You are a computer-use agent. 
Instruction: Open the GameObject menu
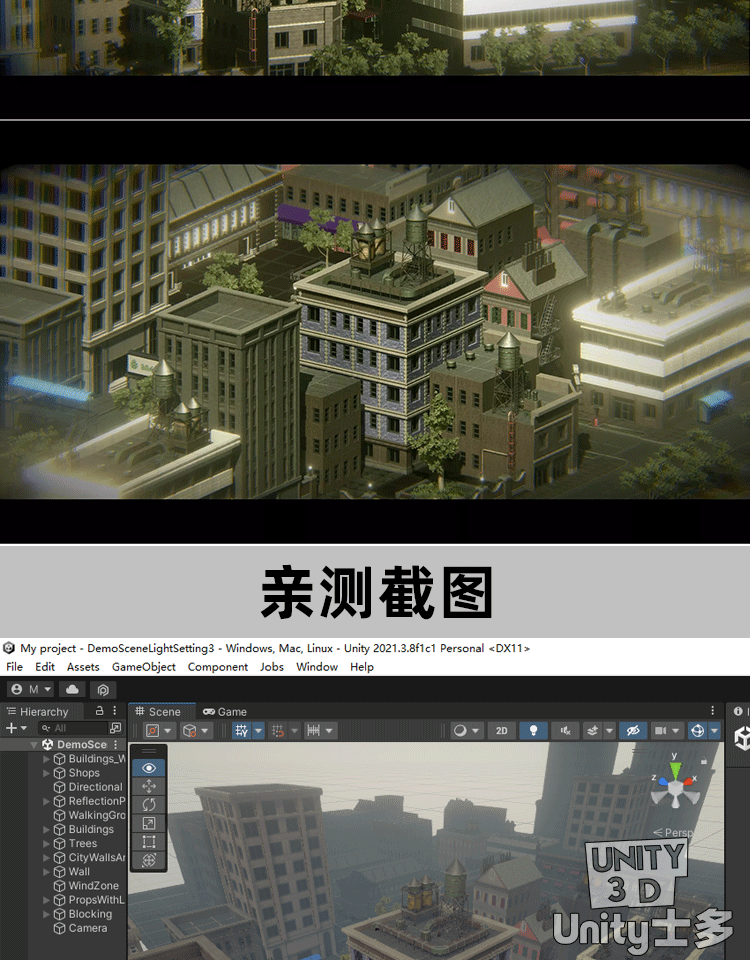(x=144, y=667)
